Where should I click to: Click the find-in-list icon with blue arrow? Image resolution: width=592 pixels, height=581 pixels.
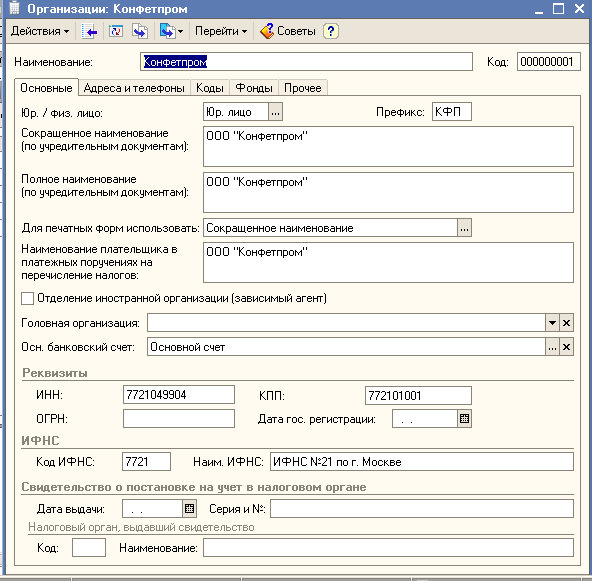(89, 31)
